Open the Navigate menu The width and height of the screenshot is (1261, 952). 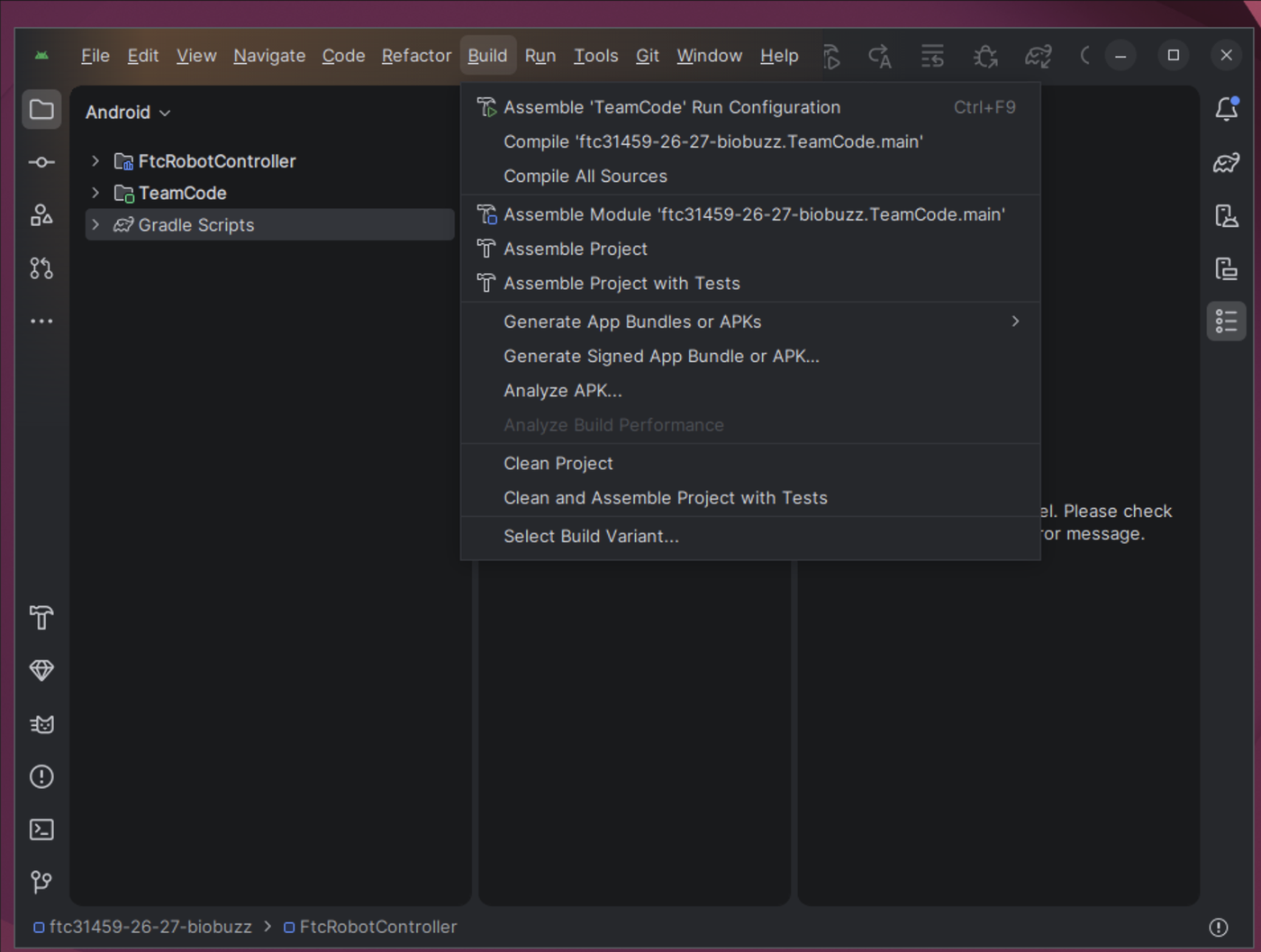tap(269, 56)
